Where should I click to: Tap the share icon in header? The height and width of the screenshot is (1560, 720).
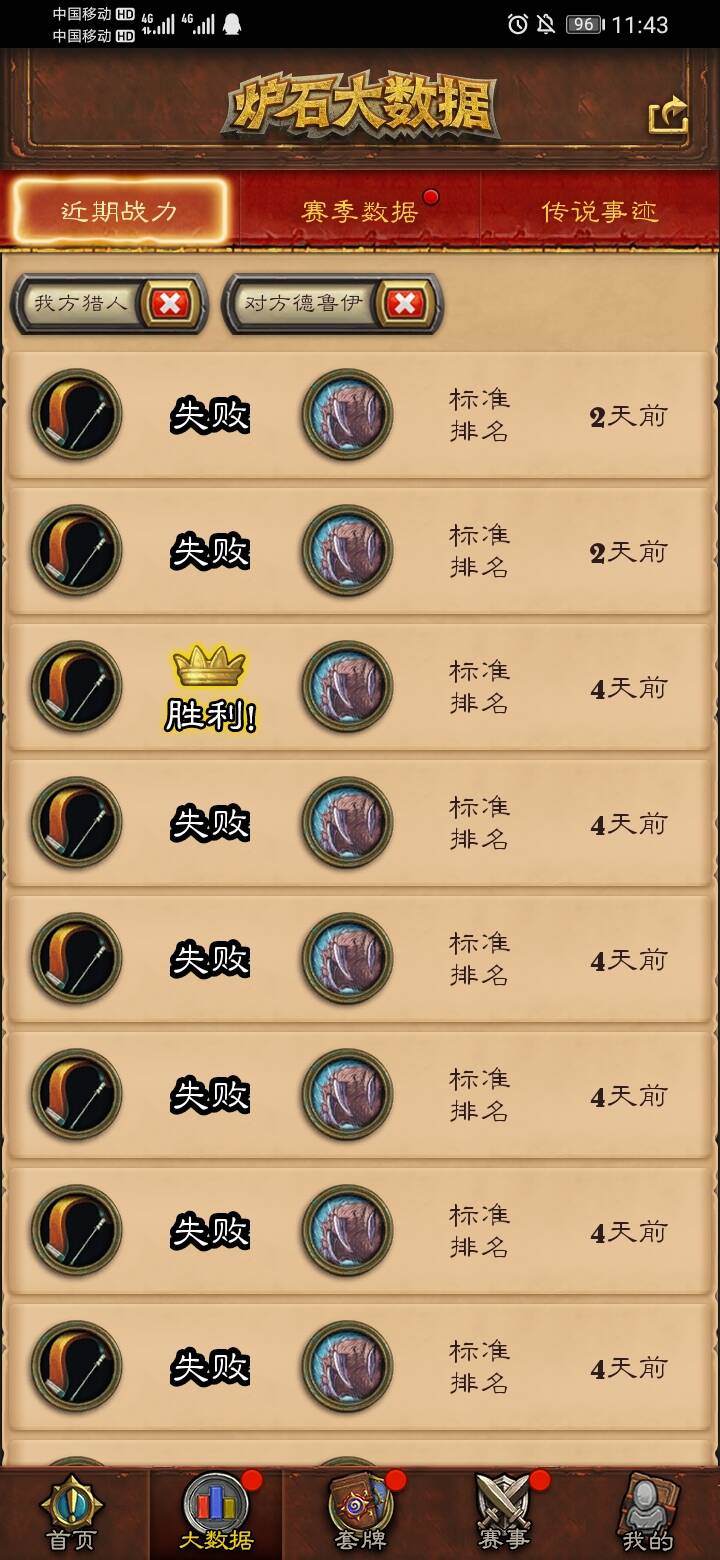coord(669,115)
